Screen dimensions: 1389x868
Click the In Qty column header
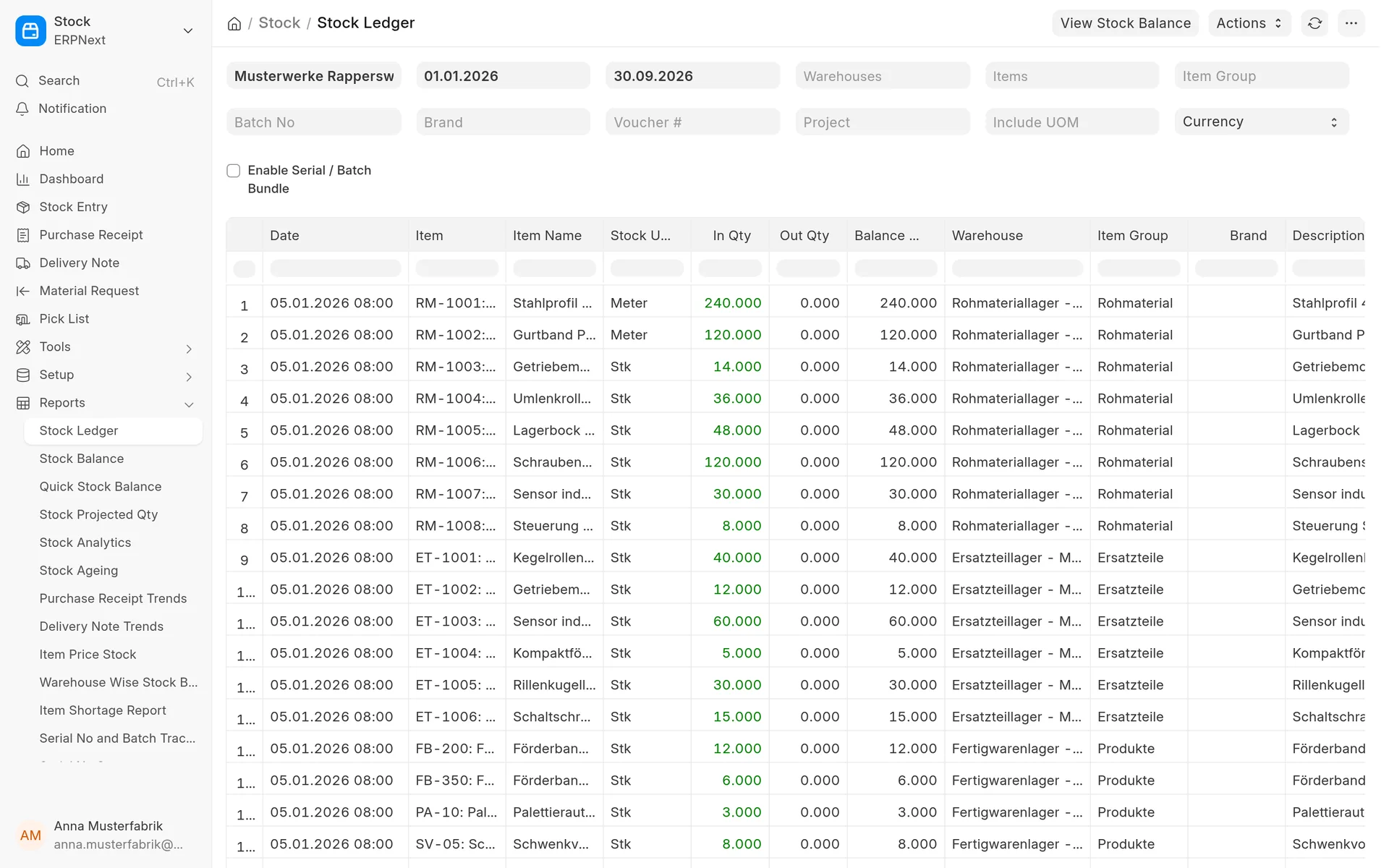tap(730, 236)
